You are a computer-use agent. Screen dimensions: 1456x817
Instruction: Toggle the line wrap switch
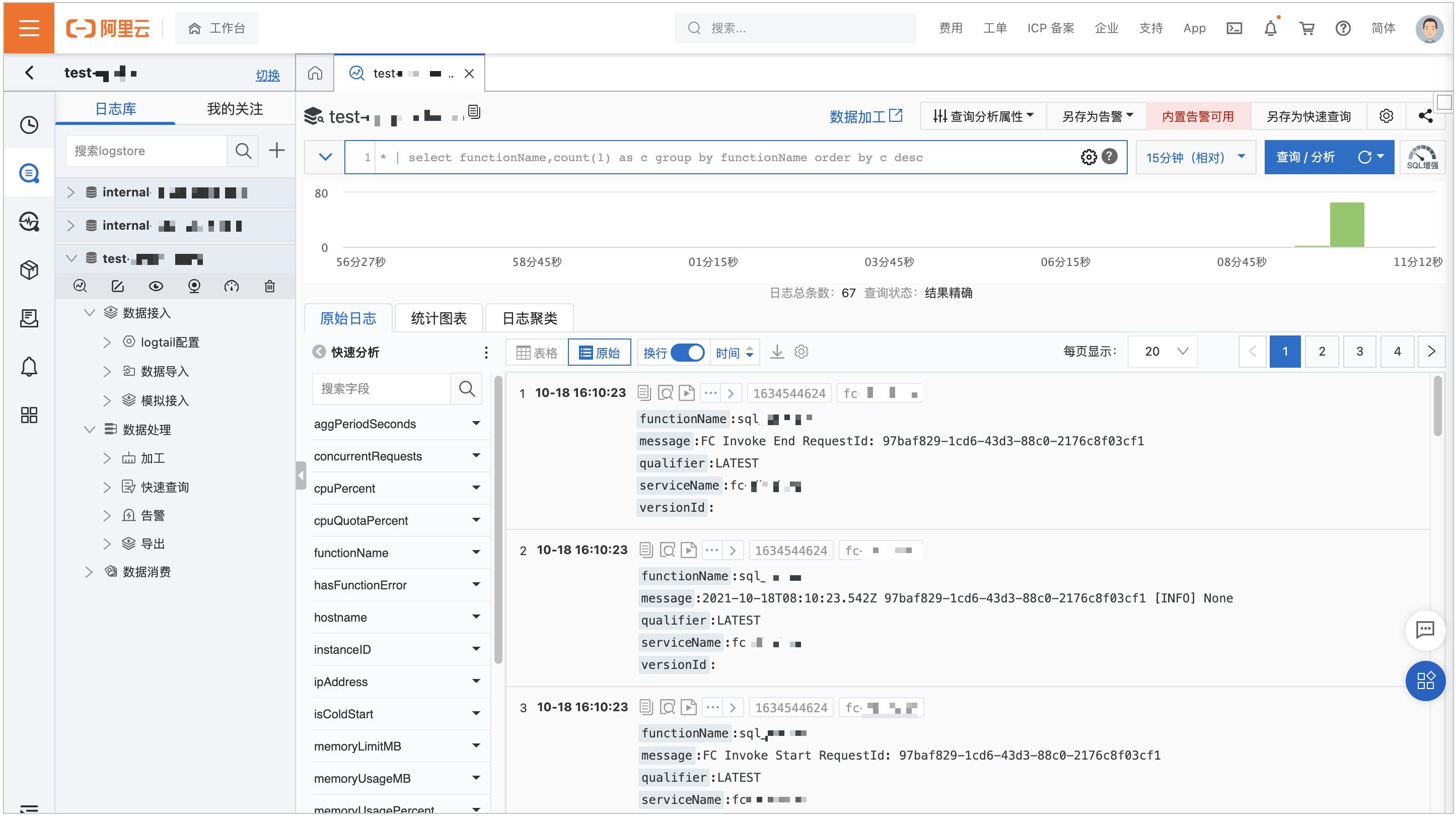(x=687, y=352)
